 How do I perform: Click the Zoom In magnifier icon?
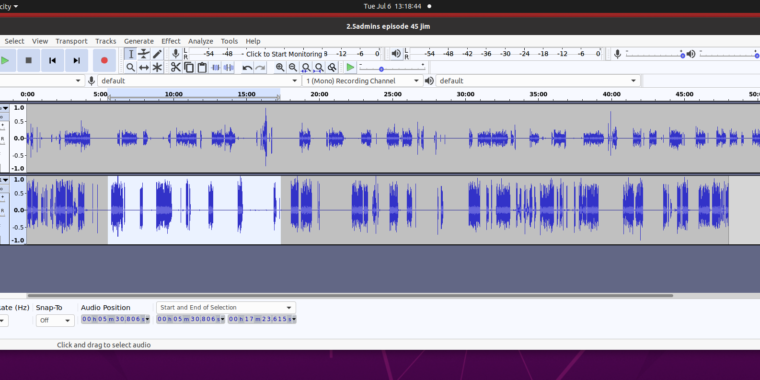[x=280, y=67]
